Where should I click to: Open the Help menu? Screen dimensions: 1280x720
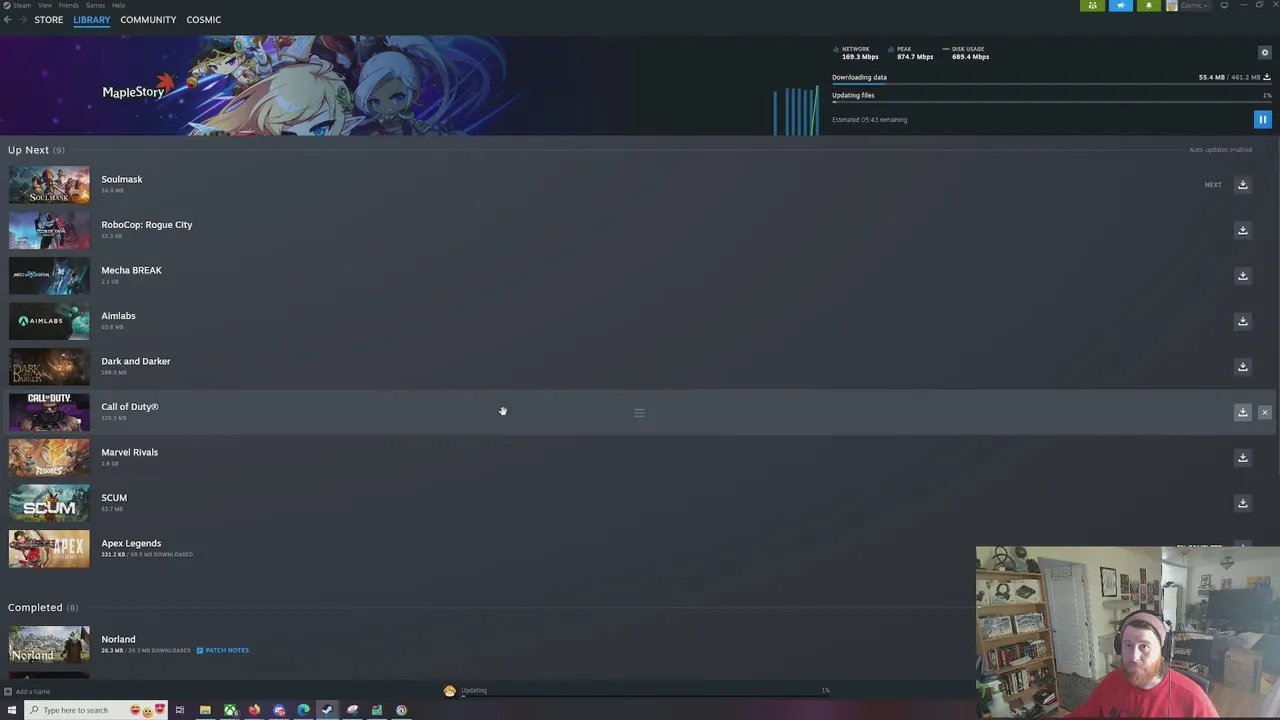(118, 5)
